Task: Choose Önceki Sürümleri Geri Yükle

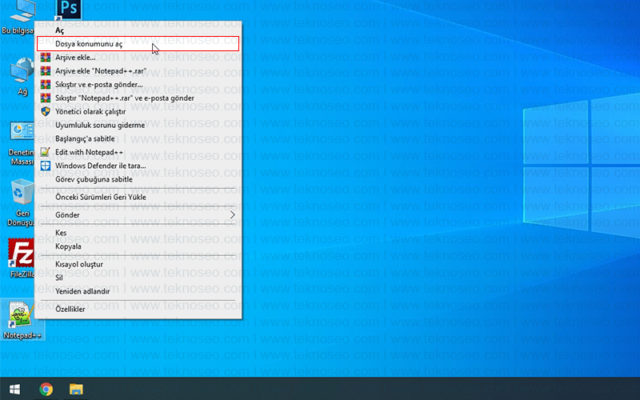Action: (x=138, y=197)
